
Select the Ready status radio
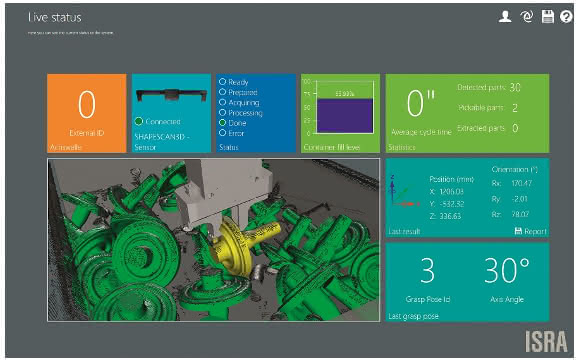coord(222,81)
